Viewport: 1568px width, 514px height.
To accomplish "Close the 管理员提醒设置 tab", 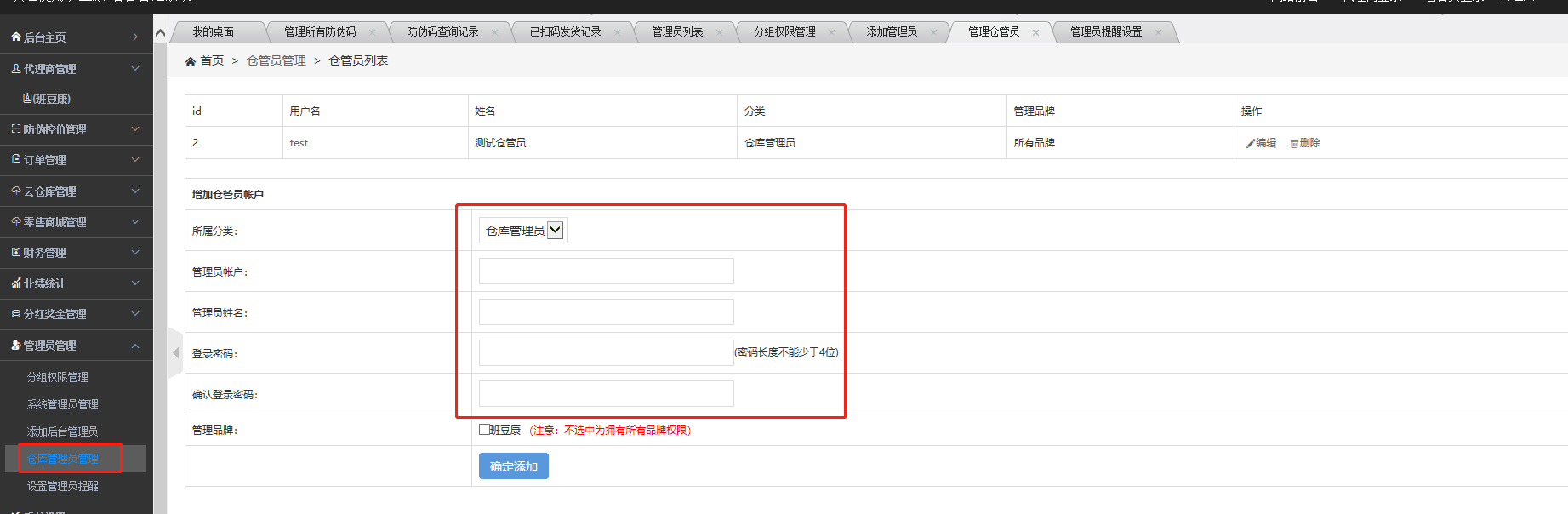I will point(1158,32).
